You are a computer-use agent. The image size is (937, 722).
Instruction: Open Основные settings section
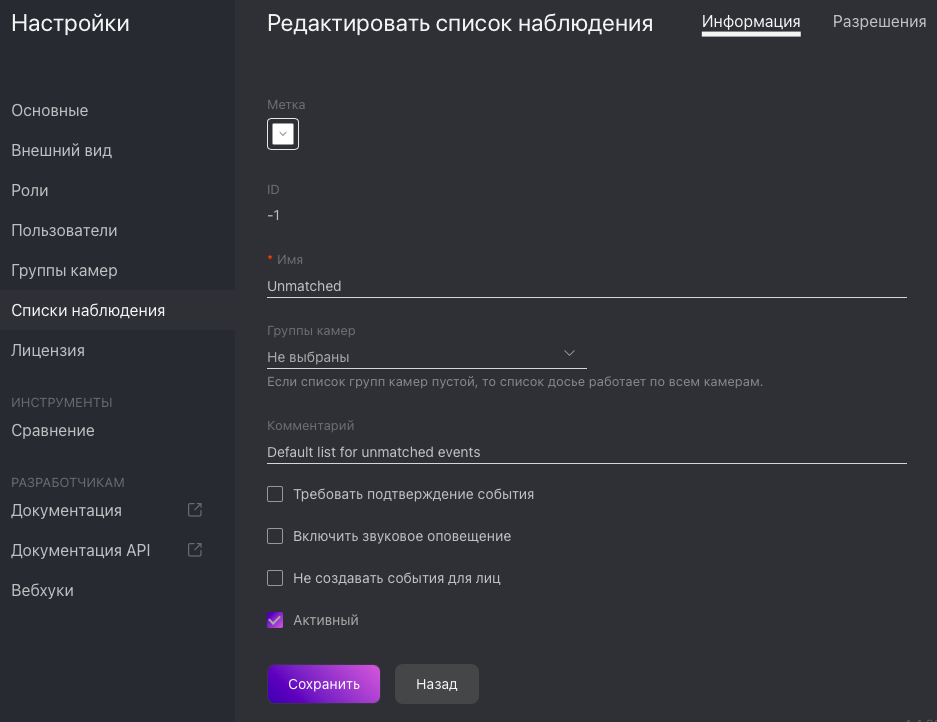(x=50, y=111)
